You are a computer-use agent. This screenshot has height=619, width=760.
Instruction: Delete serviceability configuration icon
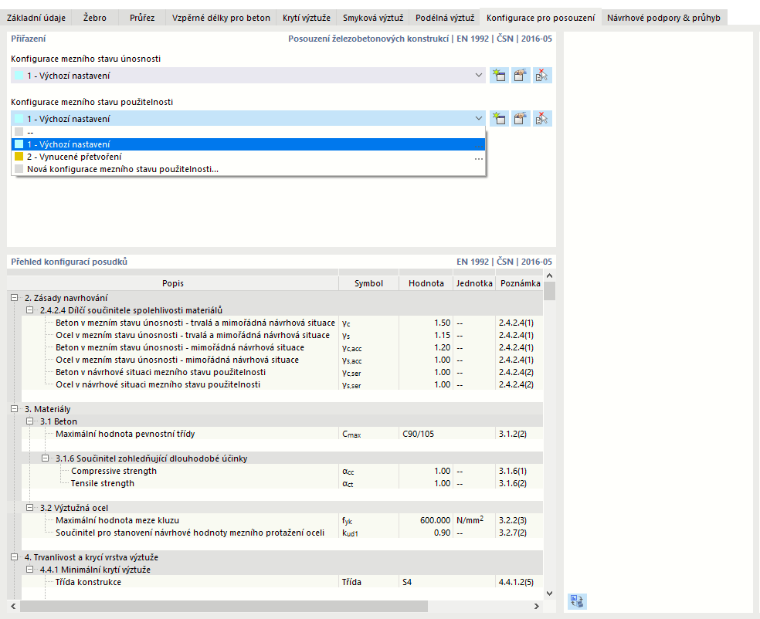click(x=542, y=119)
